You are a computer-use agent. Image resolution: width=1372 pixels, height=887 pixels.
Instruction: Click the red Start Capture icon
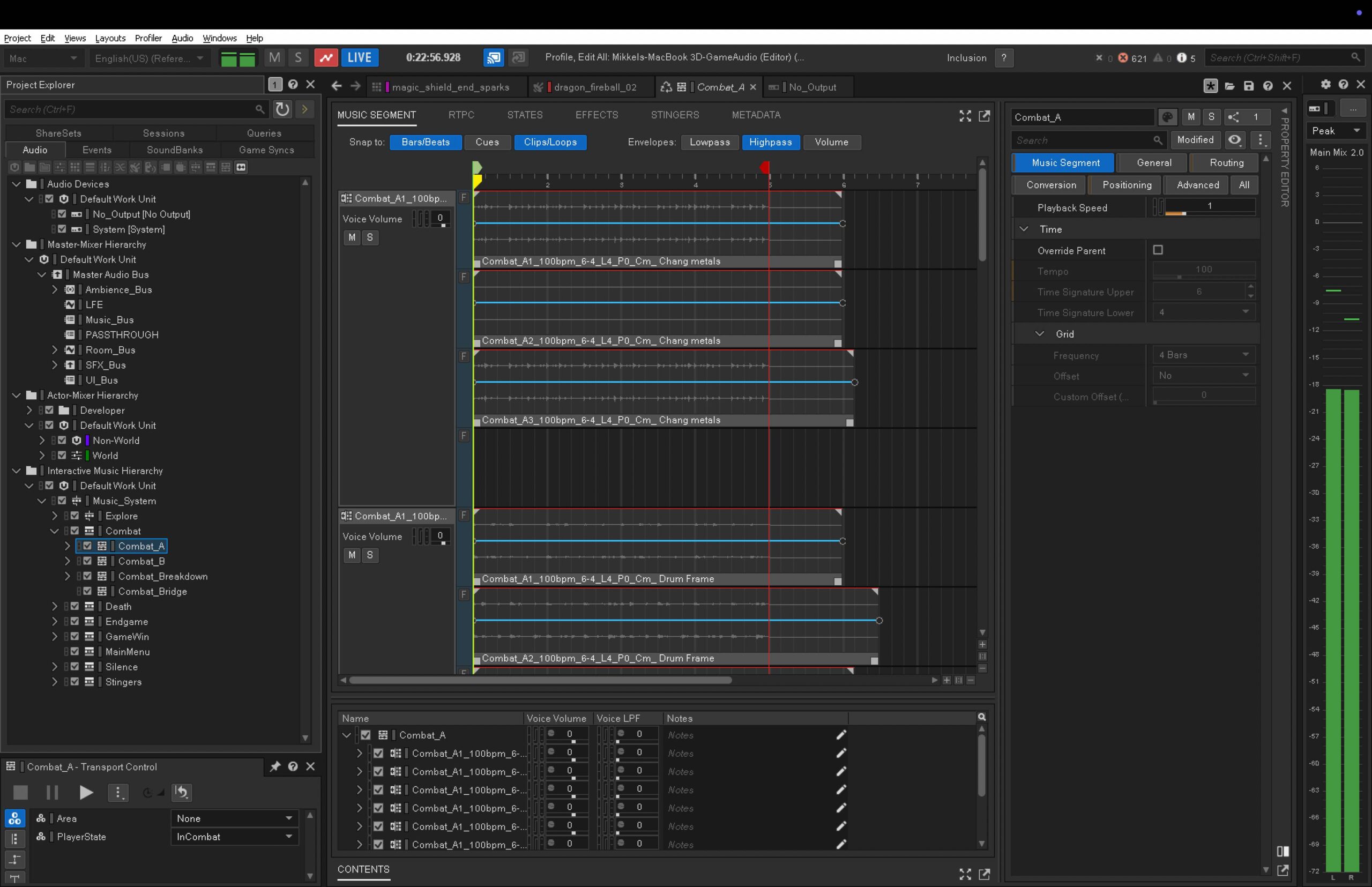coord(326,57)
